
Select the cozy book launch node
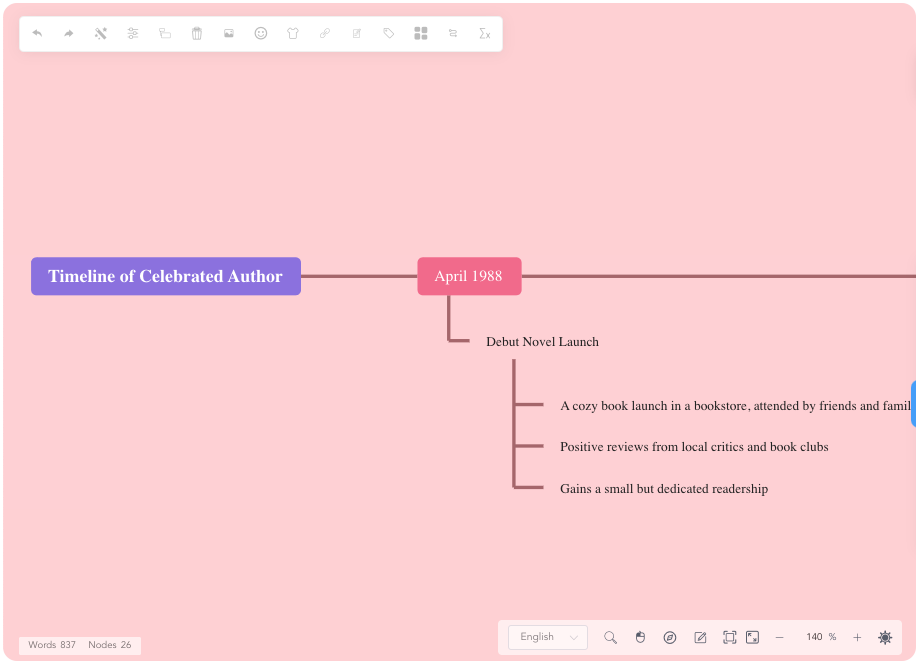pyautogui.click(x=735, y=406)
